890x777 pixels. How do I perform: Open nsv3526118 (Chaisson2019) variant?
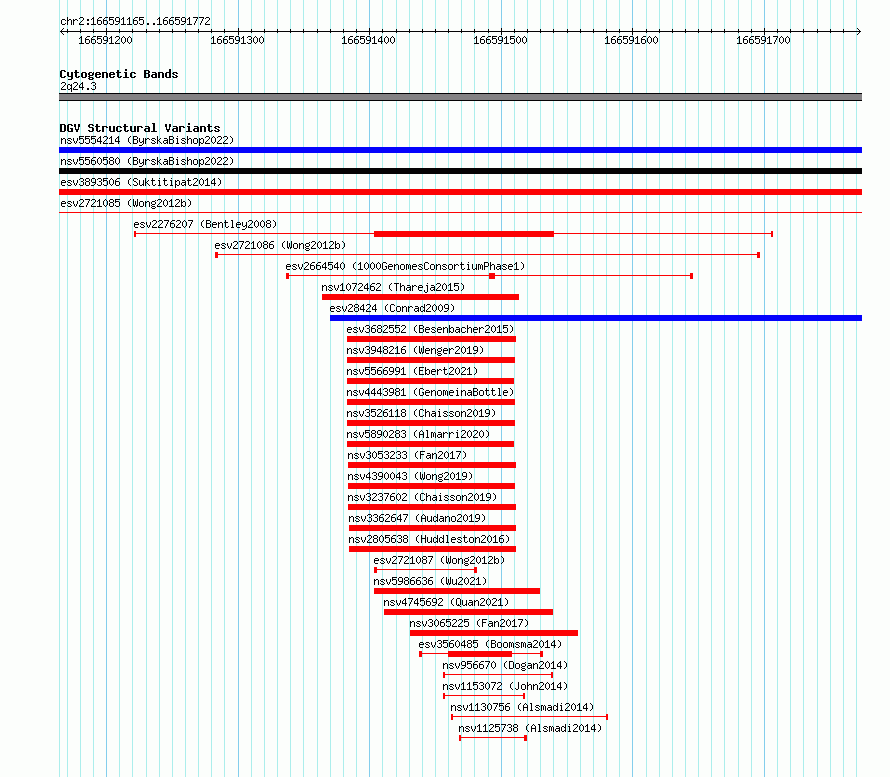[421, 413]
